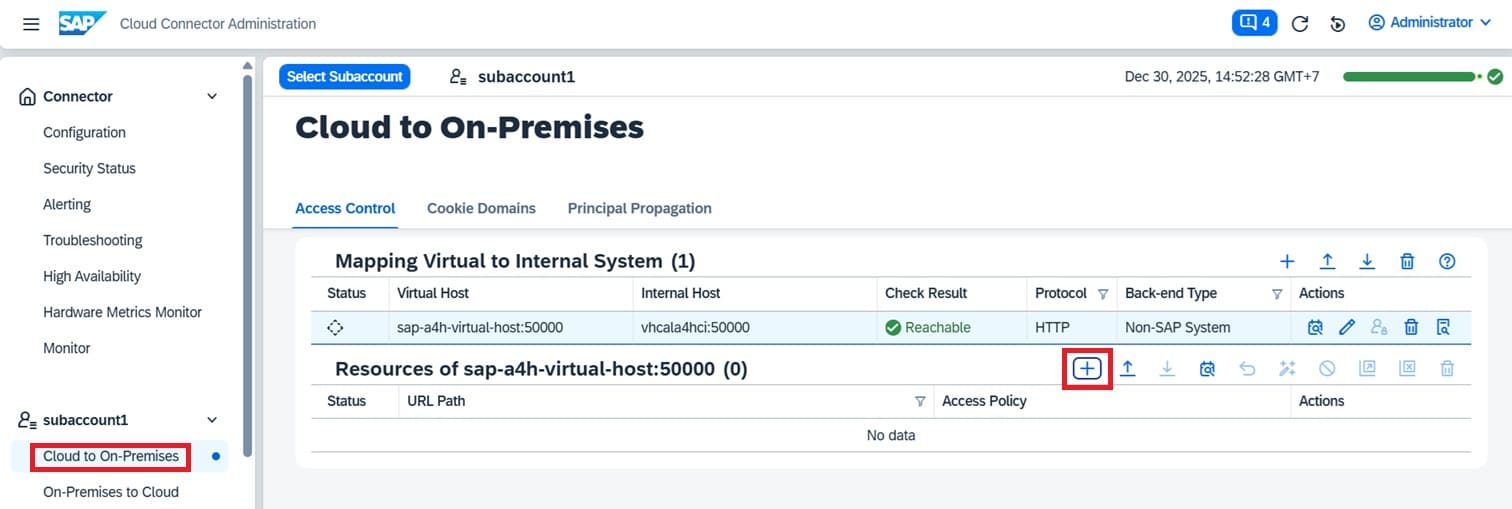Edit the sap-a4h-virtual-host mapping with pencil icon

pos(1347,327)
